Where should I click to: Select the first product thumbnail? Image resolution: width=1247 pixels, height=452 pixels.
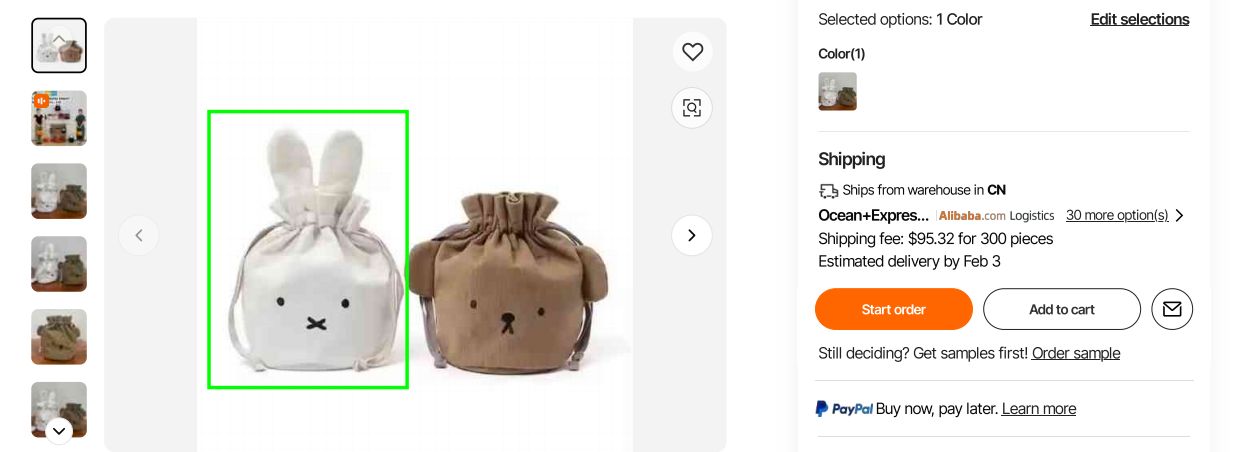click(59, 46)
